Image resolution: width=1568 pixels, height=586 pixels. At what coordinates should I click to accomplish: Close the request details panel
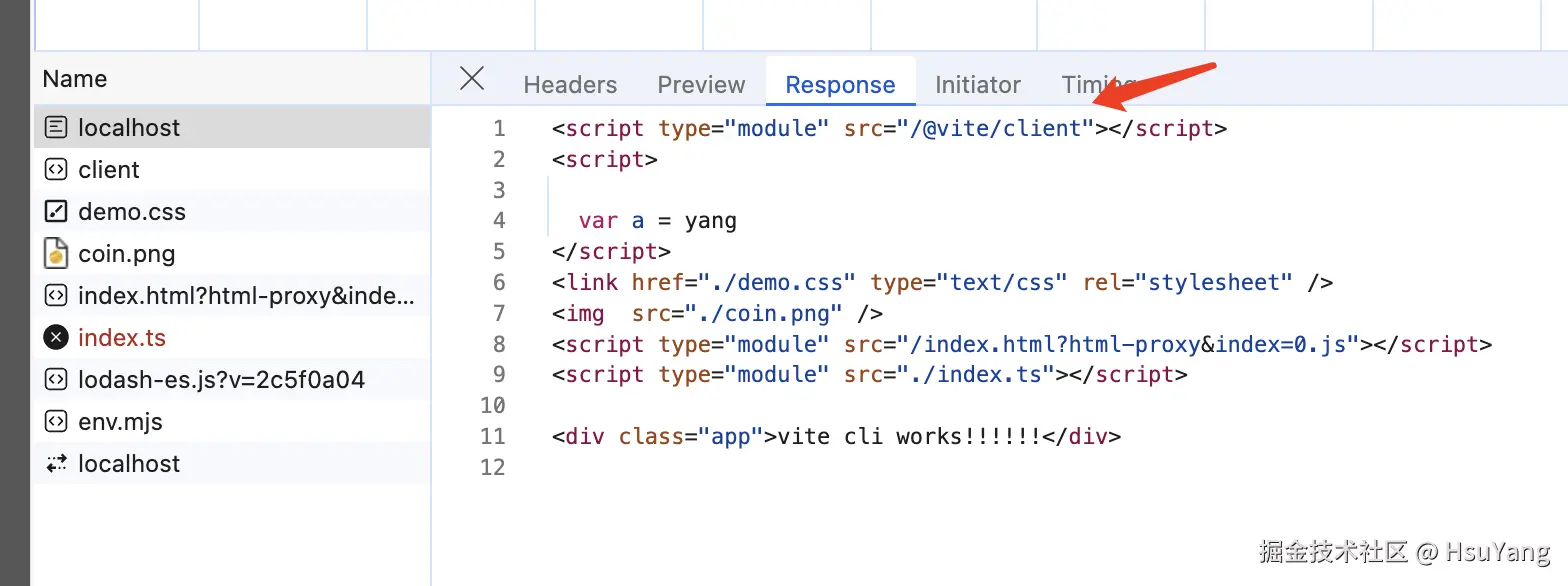[471, 79]
